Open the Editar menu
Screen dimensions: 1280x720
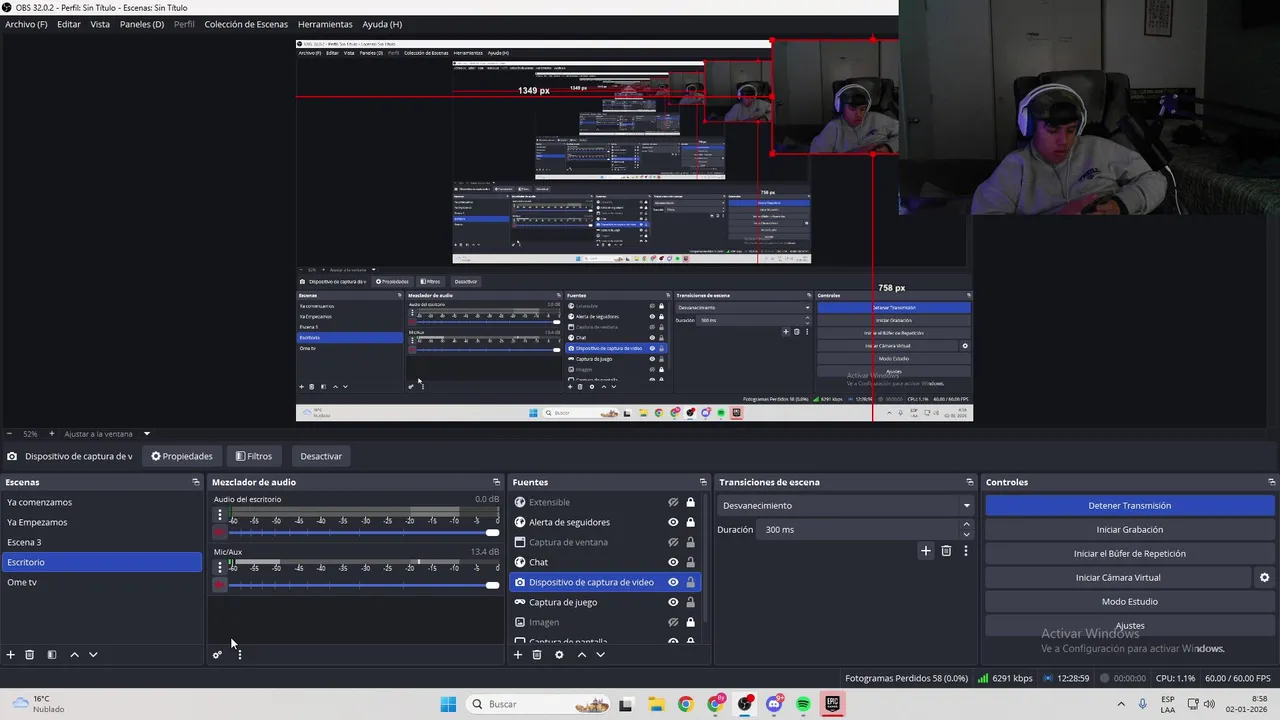click(69, 24)
